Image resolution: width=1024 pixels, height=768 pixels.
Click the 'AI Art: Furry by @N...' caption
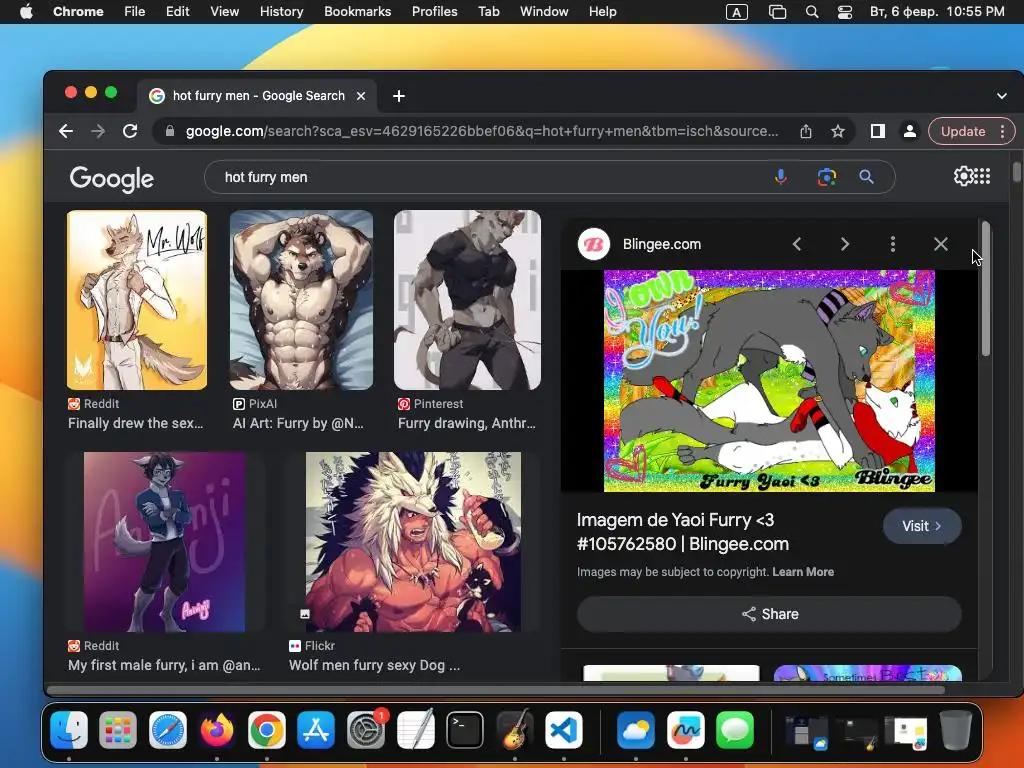[x=298, y=423]
